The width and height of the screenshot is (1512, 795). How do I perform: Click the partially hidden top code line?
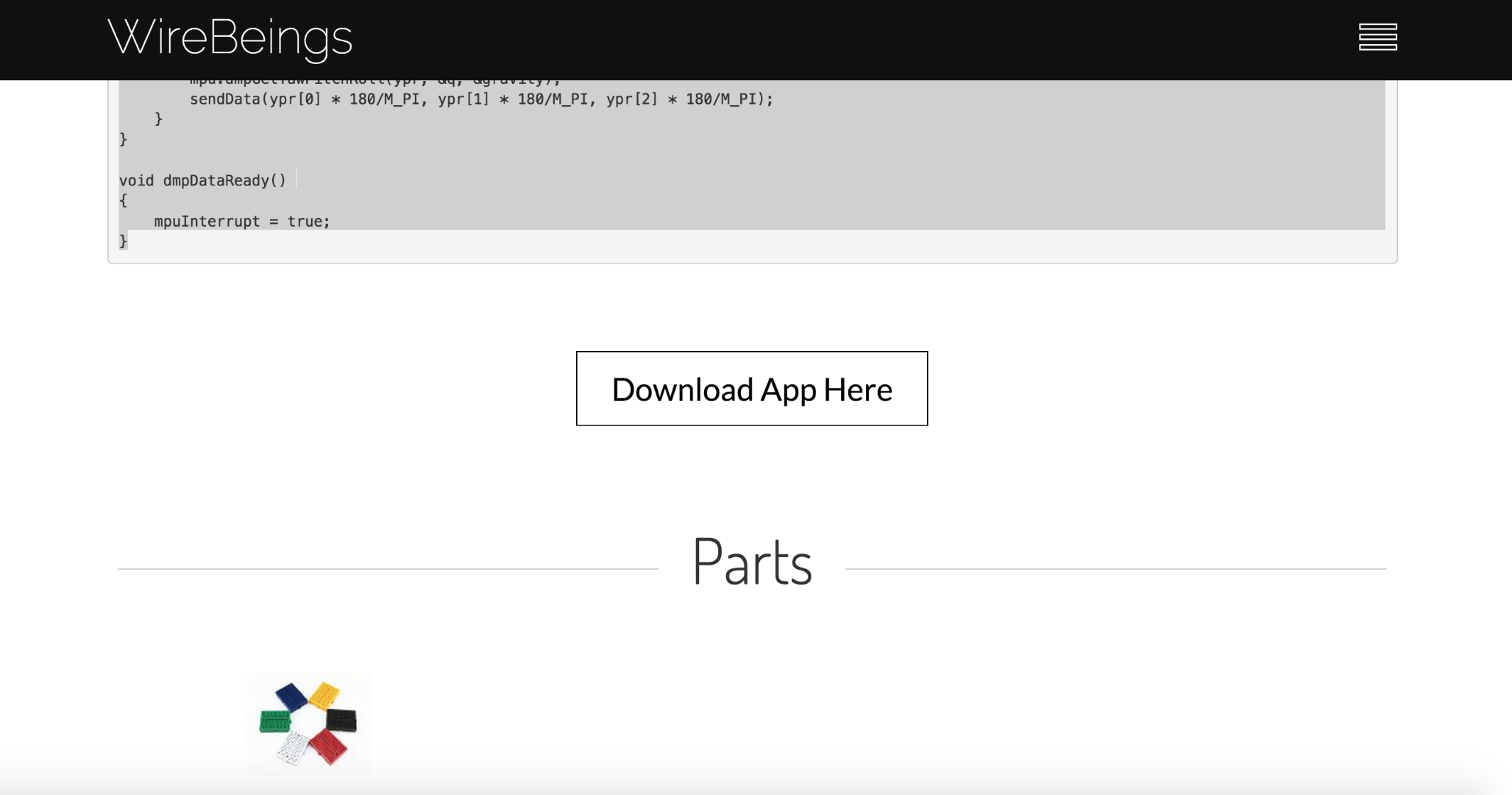(375, 82)
